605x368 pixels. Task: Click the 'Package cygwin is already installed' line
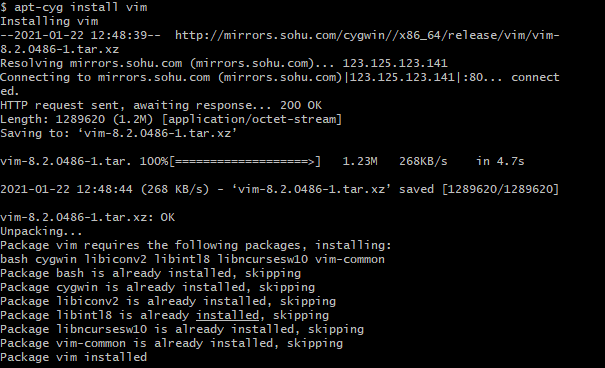tap(157, 287)
